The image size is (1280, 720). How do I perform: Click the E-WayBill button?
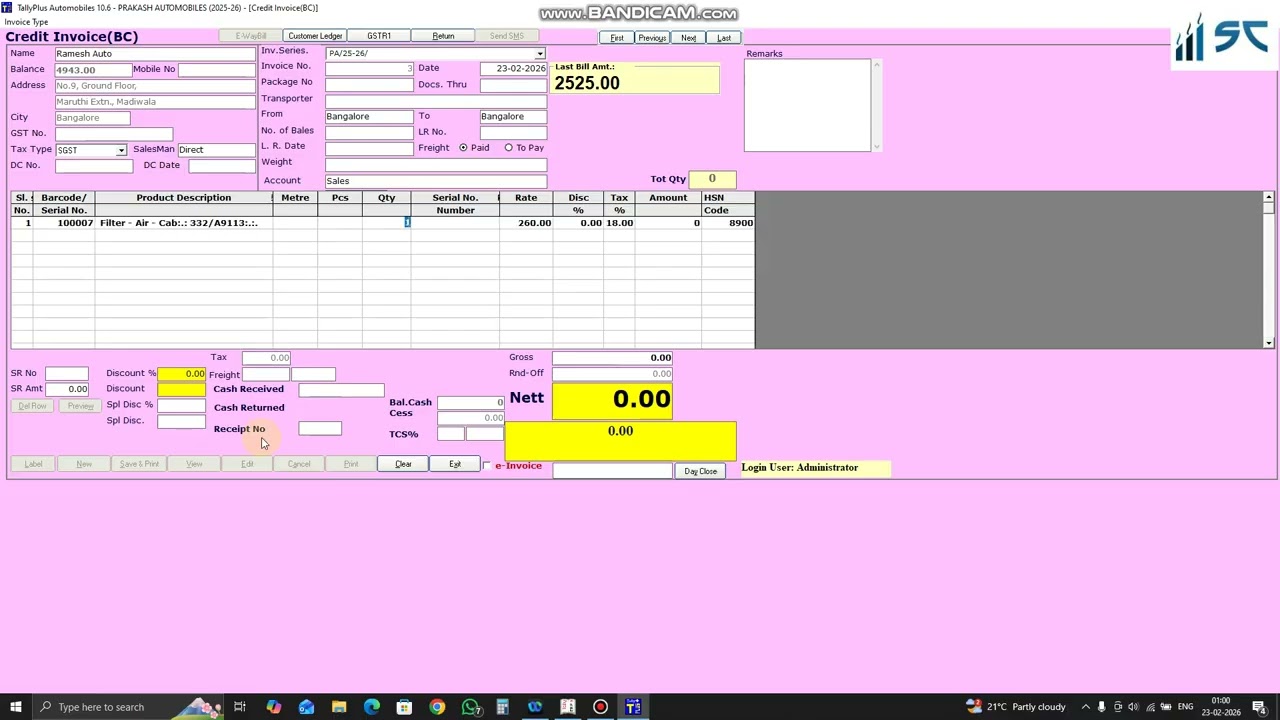coord(251,37)
